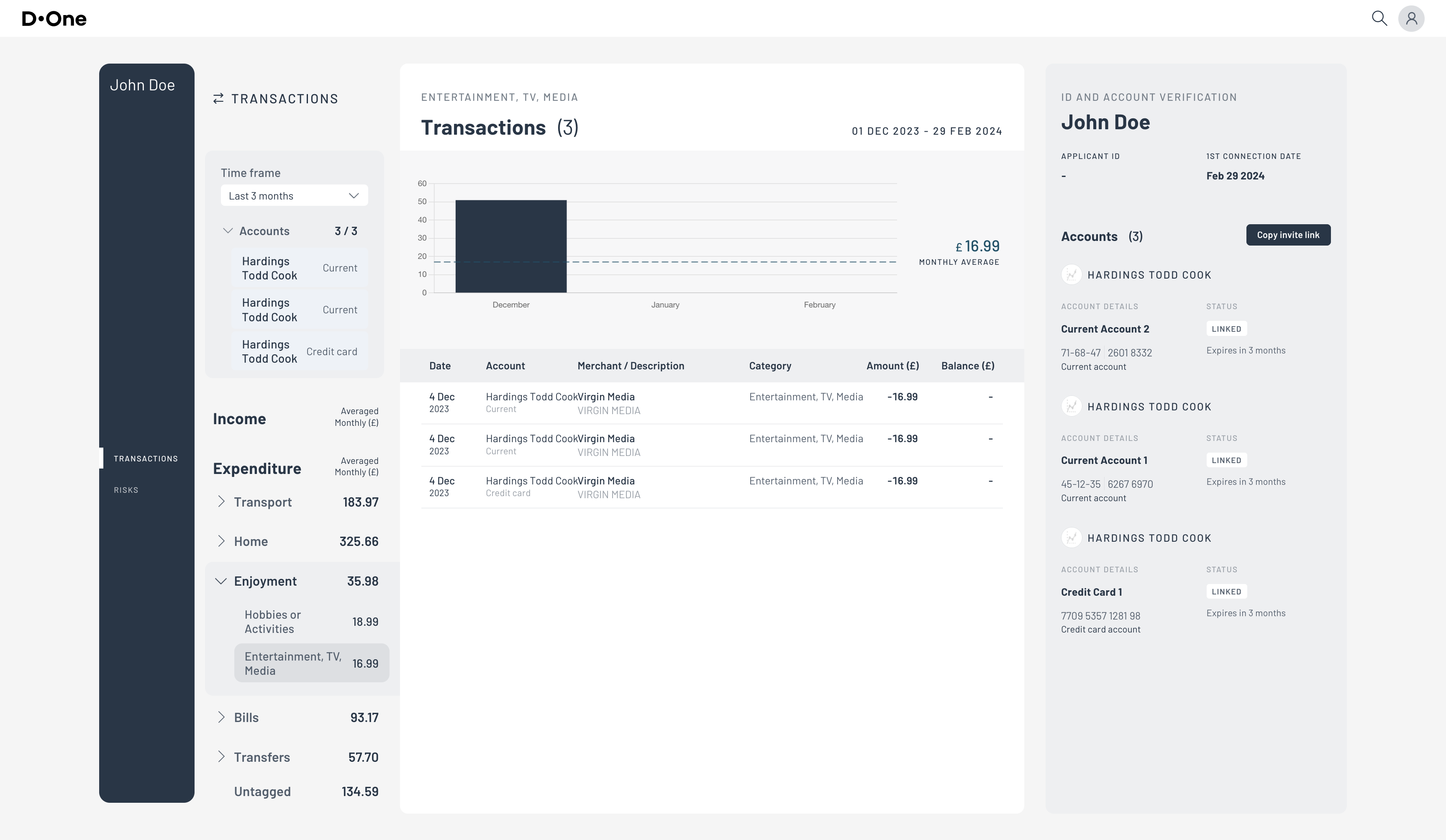The image size is (1446, 840).
Task: Open the user profile avatar icon
Action: pyautogui.click(x=1411, y=18)
